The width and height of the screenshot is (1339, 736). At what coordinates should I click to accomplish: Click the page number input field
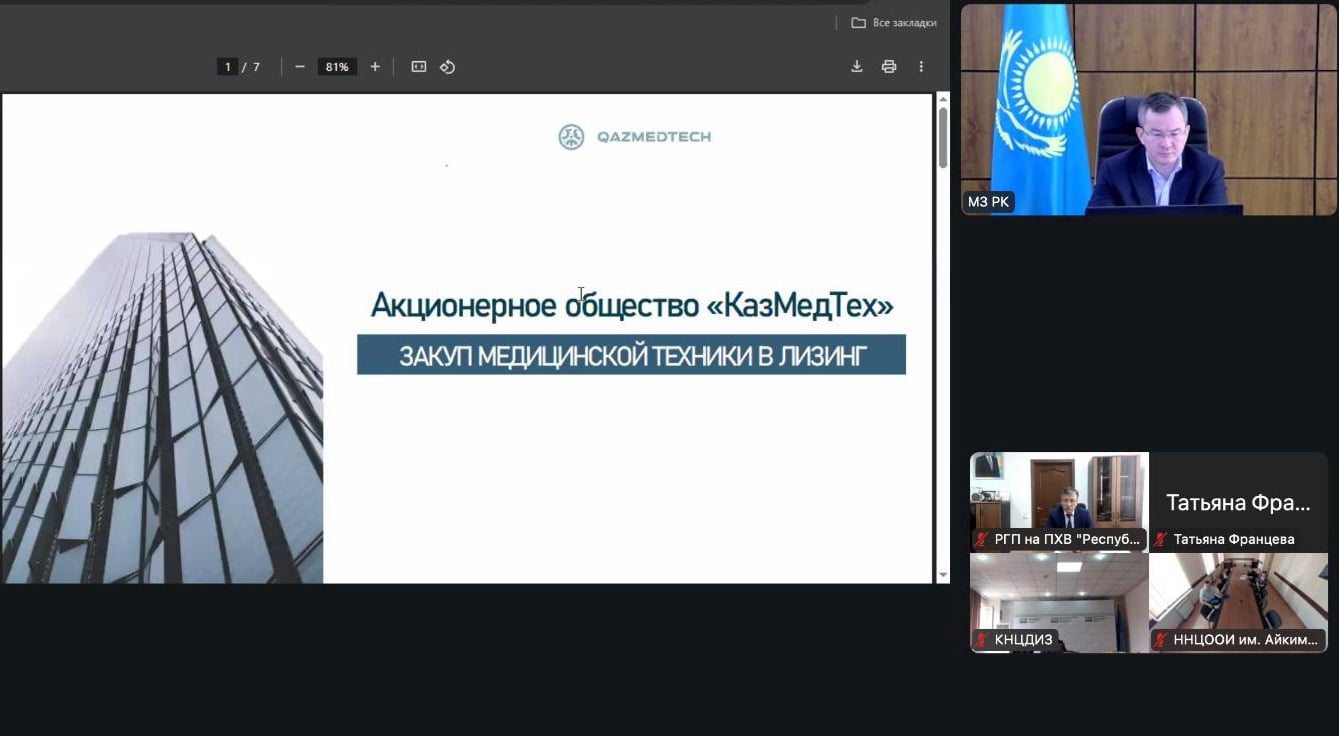click(227, 67)
